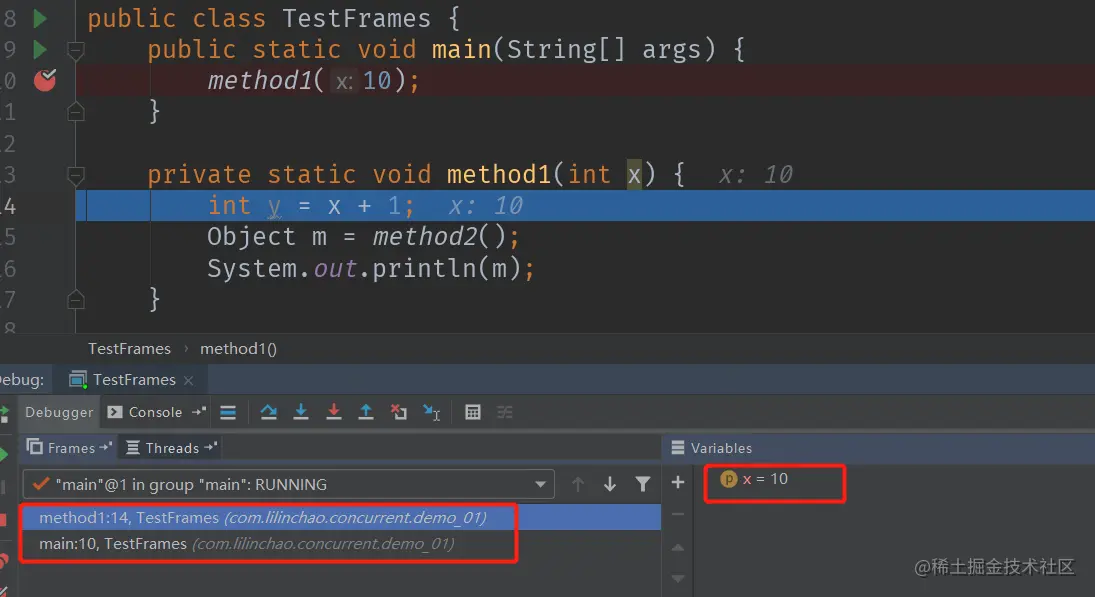
Task: Click the plus New Watch icon
Action: pyautogui.click(x=677, y=482)
